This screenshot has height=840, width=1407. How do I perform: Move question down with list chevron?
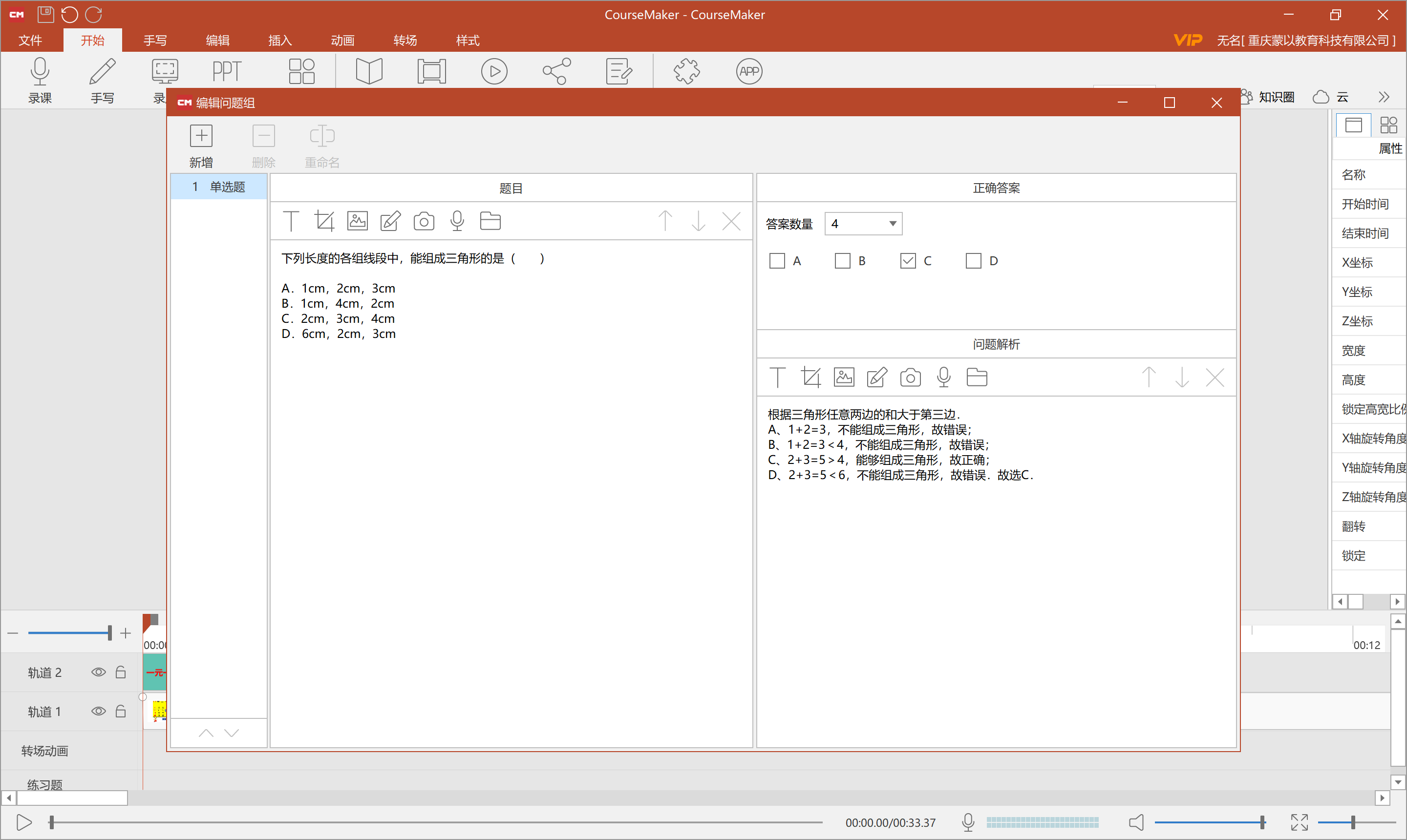tap(232, 733)
